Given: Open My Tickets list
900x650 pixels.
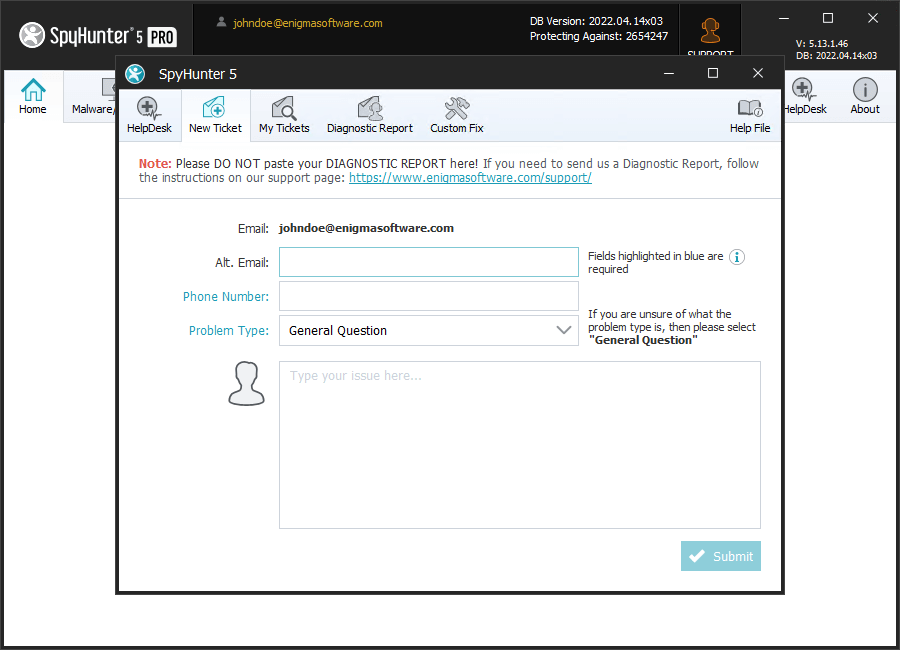Looking at the screenshot, I should coord(284,115).
